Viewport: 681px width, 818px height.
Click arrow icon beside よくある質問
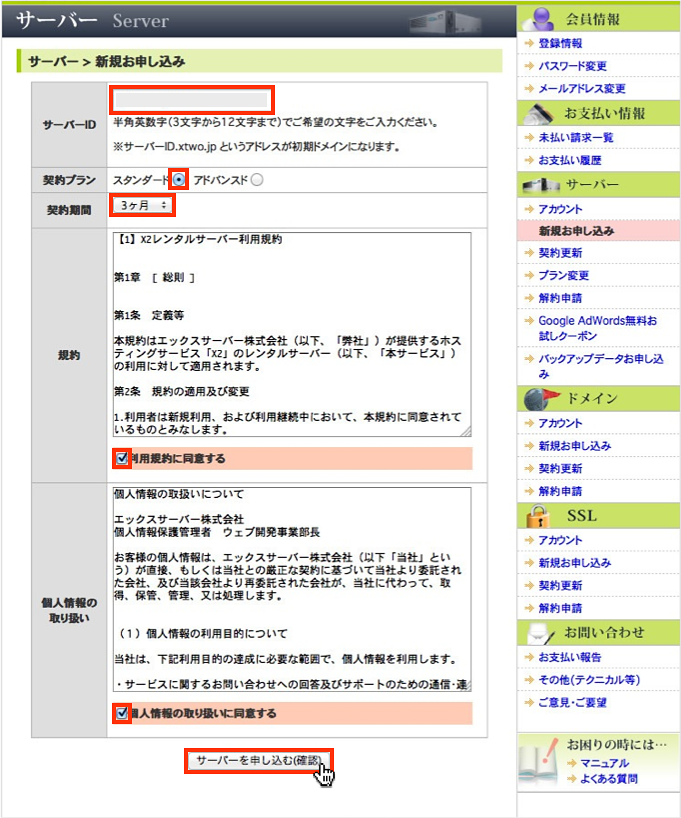[x=571, y=779]
